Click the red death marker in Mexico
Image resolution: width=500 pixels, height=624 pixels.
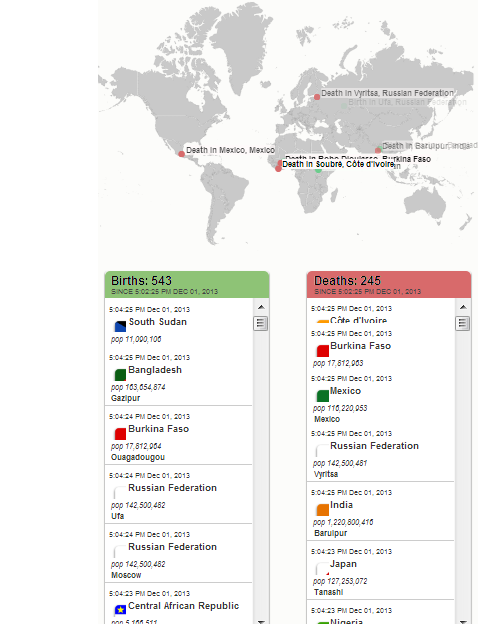(x=182, y=154)
